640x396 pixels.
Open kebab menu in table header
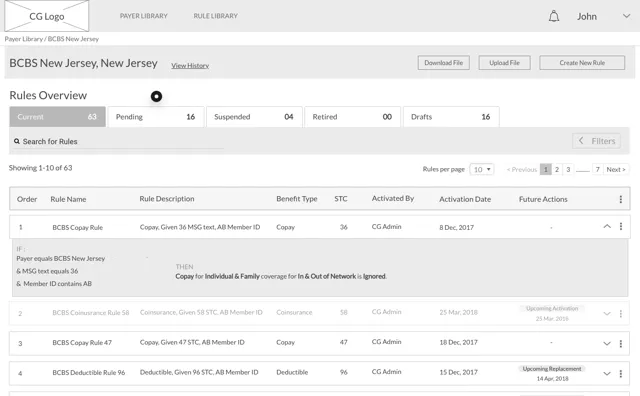point(620,199)
